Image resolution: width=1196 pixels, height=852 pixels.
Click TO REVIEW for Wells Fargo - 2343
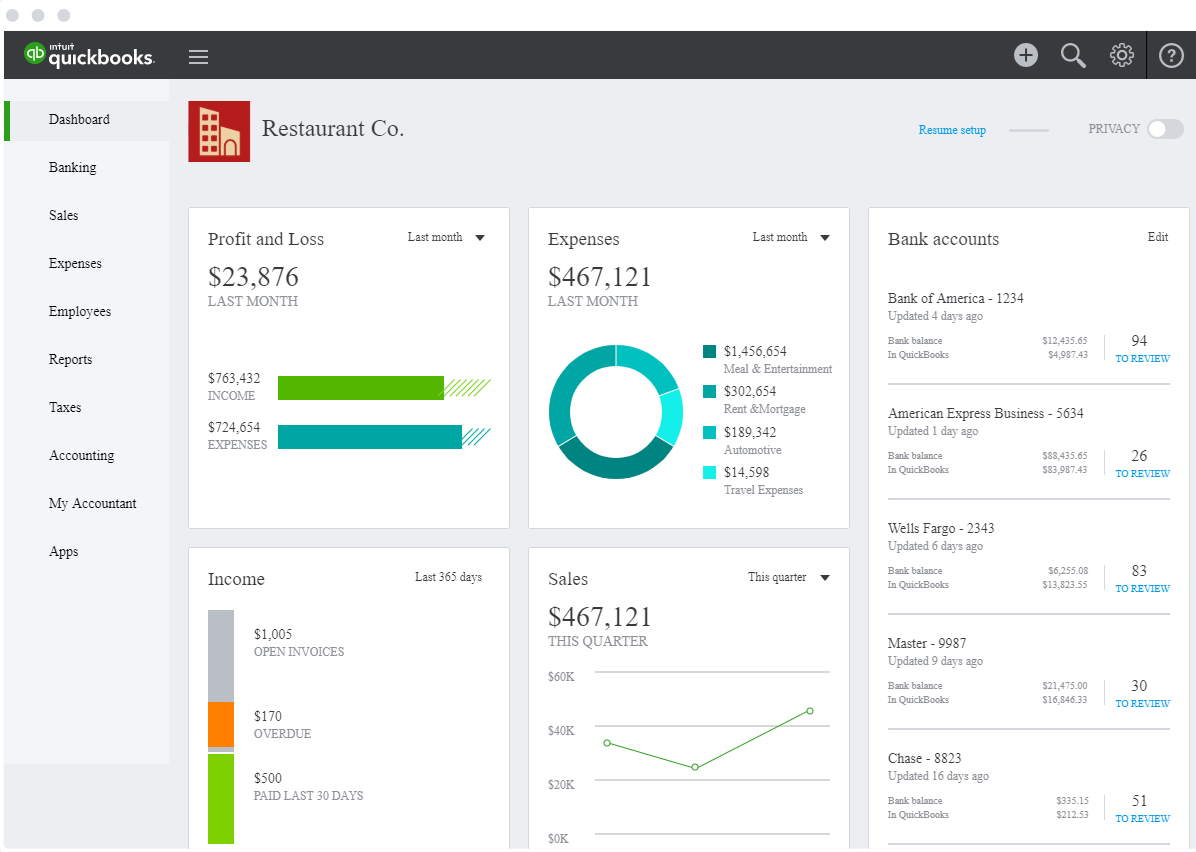click(1141, 588)
